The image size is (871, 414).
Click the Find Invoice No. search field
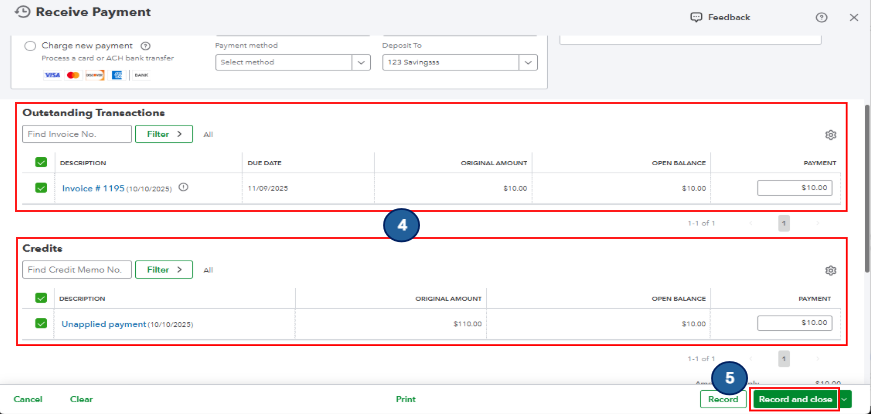point(77,134)
